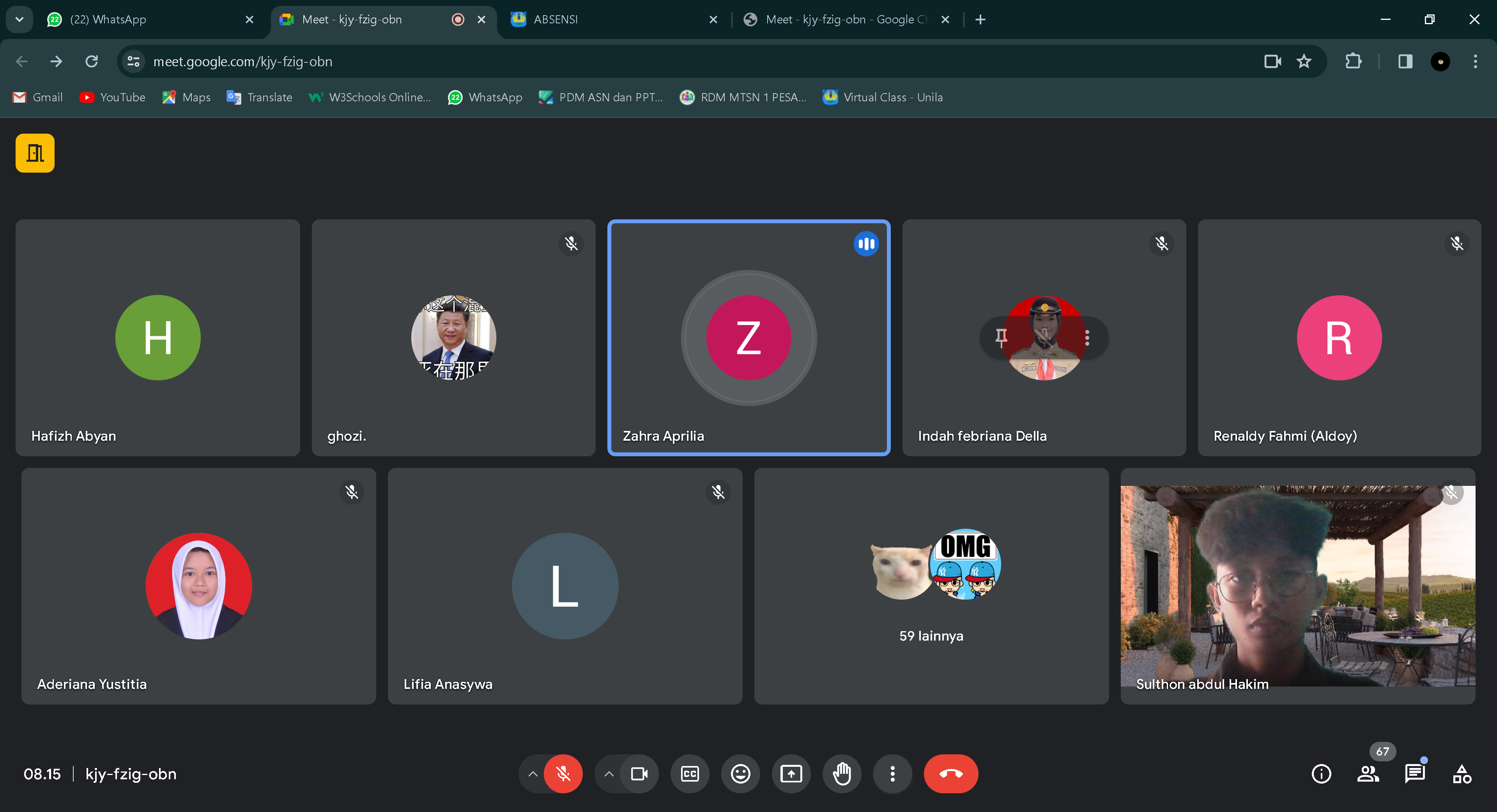Open the activities shapes icon

[x=1462, y=774]
